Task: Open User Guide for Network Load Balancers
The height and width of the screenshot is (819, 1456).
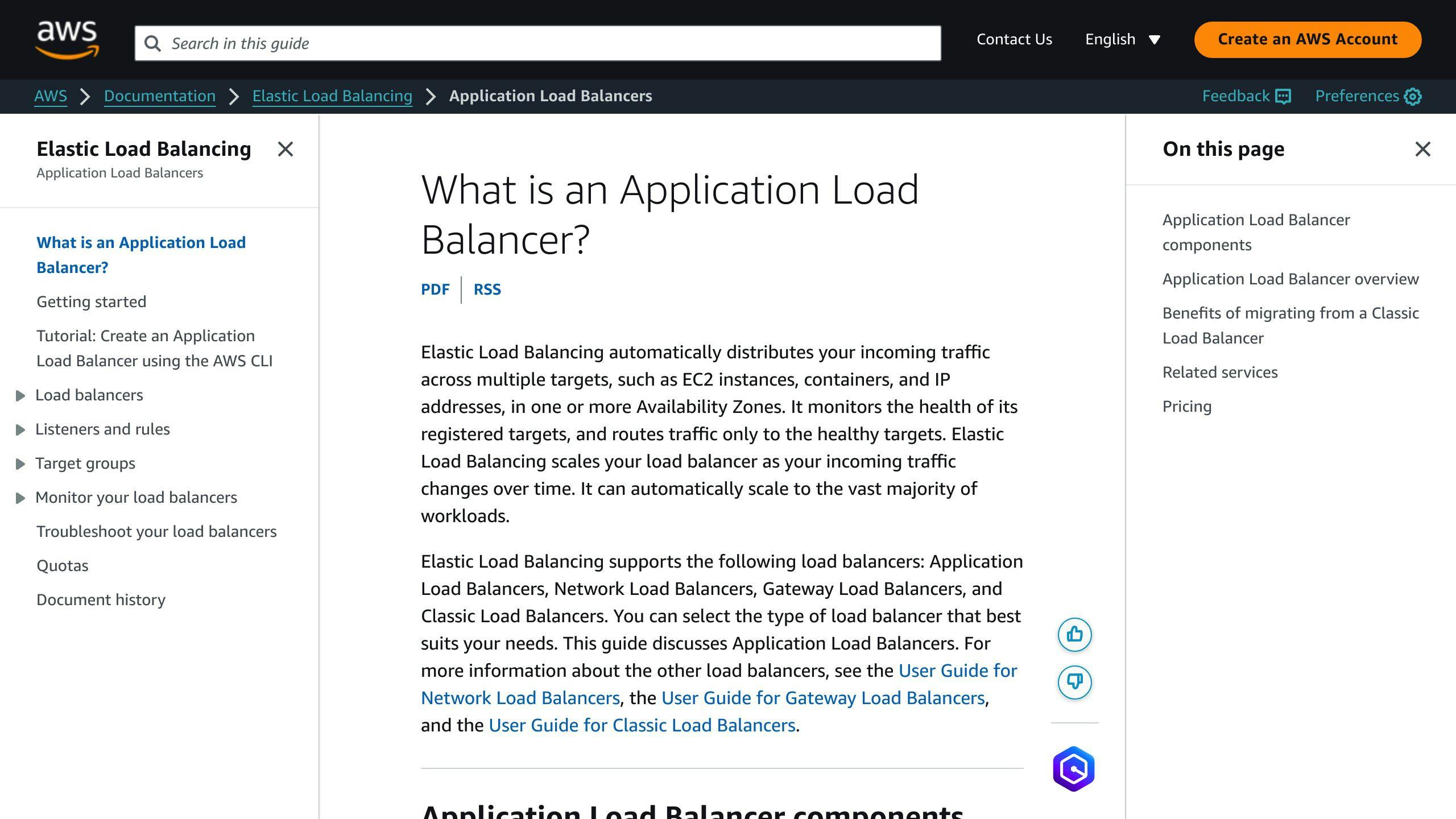Action: click(x=520, y=698)
